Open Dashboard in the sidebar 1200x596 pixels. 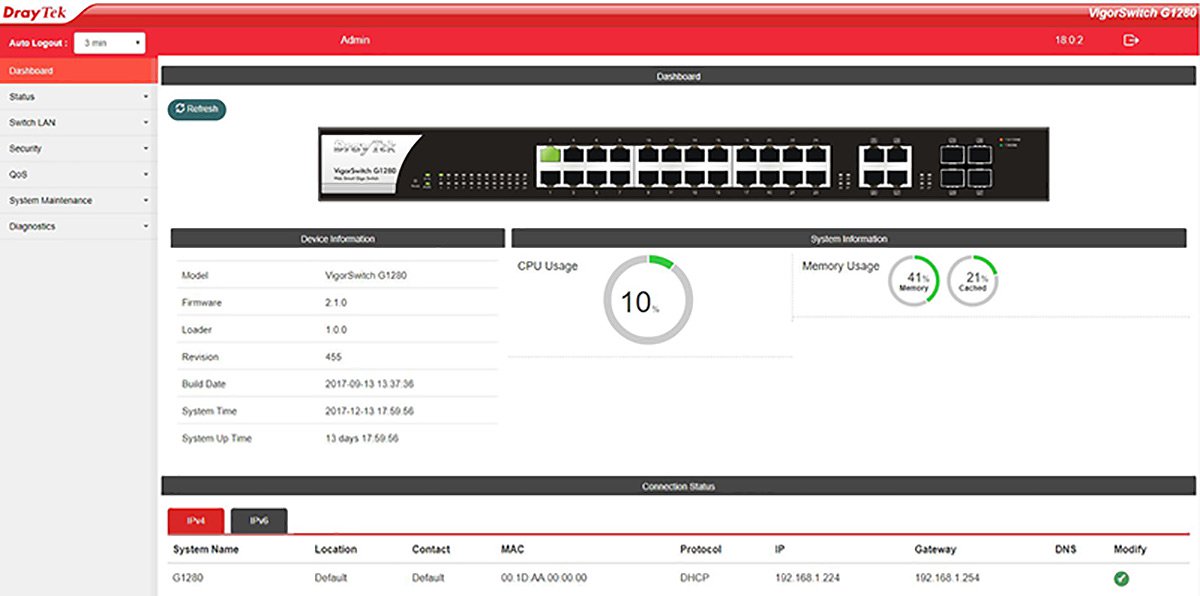coord(78,71)
